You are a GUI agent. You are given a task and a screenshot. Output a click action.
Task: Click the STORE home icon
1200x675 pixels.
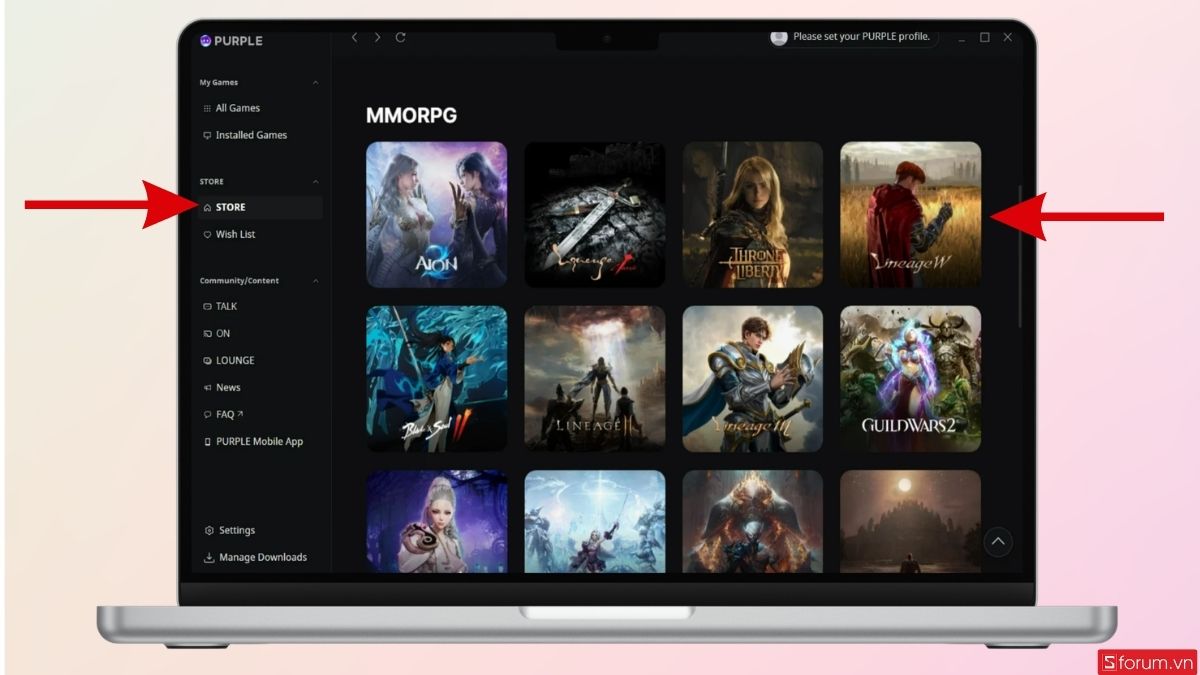(207, 207)
